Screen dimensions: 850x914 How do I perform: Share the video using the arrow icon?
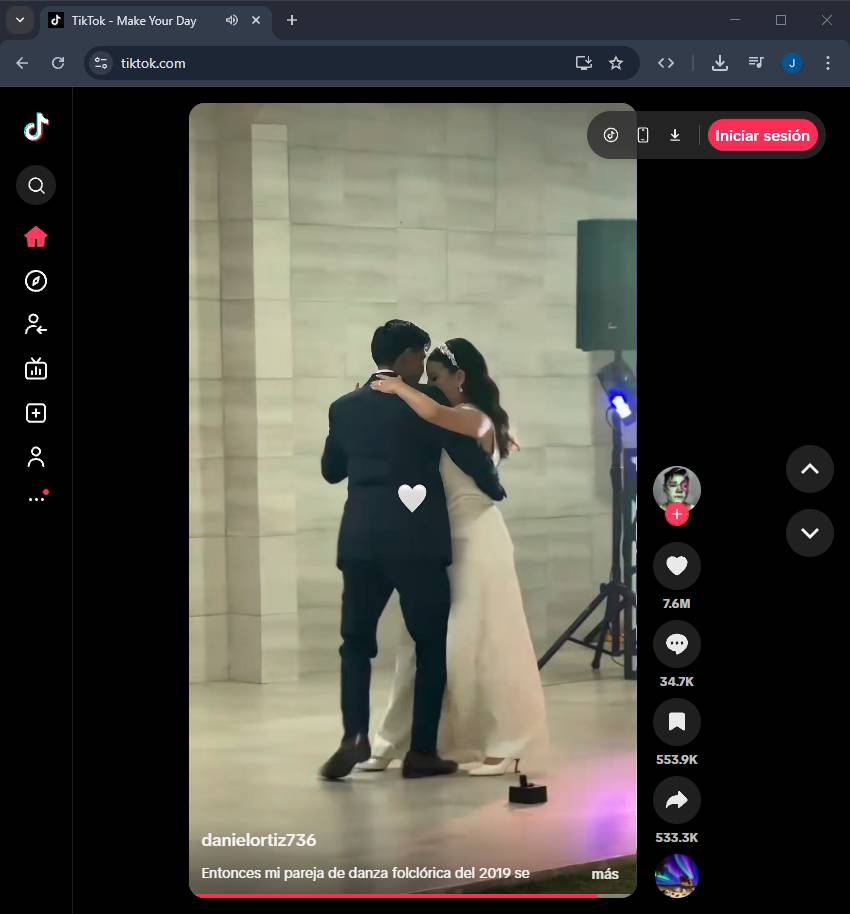click(676, 800)
